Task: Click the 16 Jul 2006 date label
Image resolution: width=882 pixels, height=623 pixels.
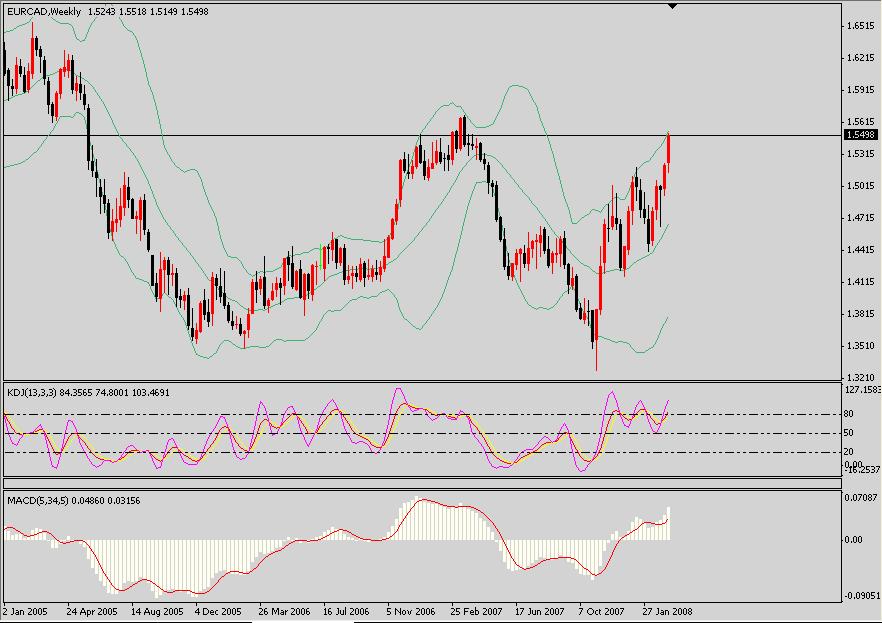Action: (x=346, y=612)
